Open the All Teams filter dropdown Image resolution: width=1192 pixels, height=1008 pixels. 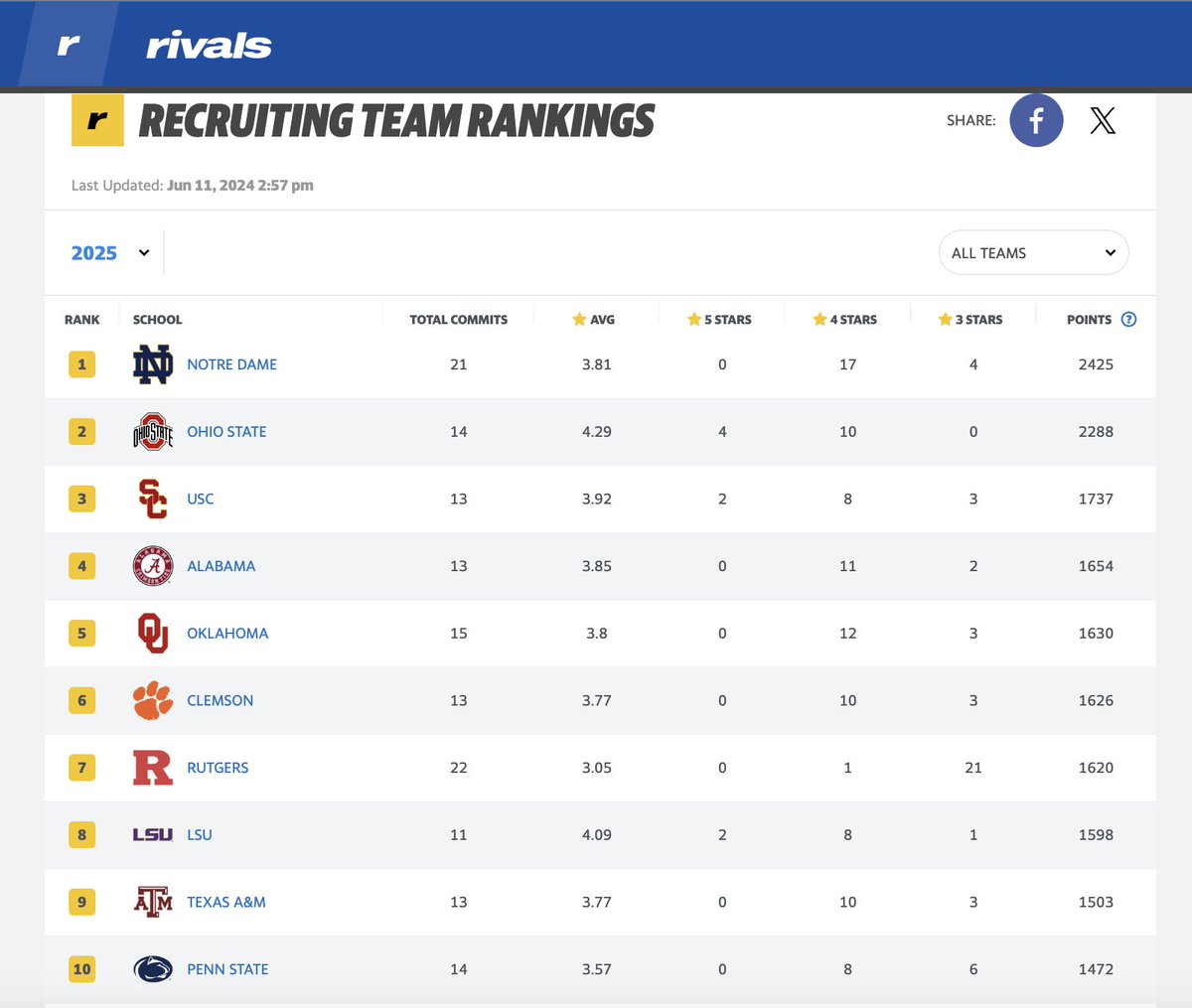point(1033,252)
